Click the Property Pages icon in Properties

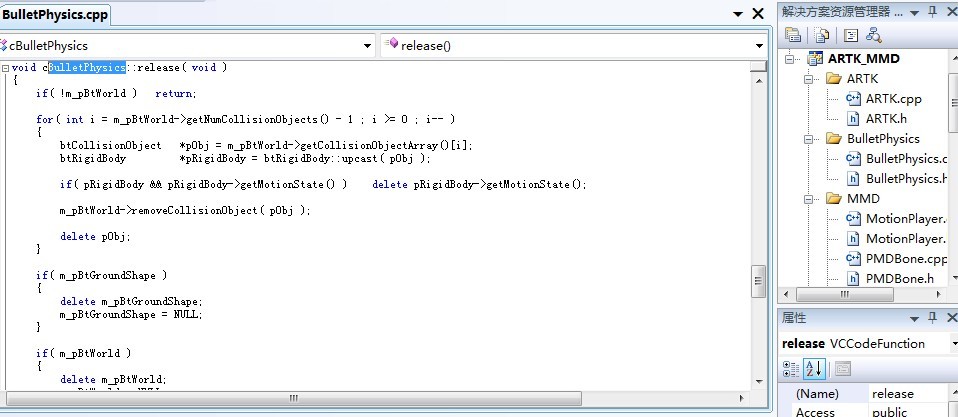pos(843,369)
